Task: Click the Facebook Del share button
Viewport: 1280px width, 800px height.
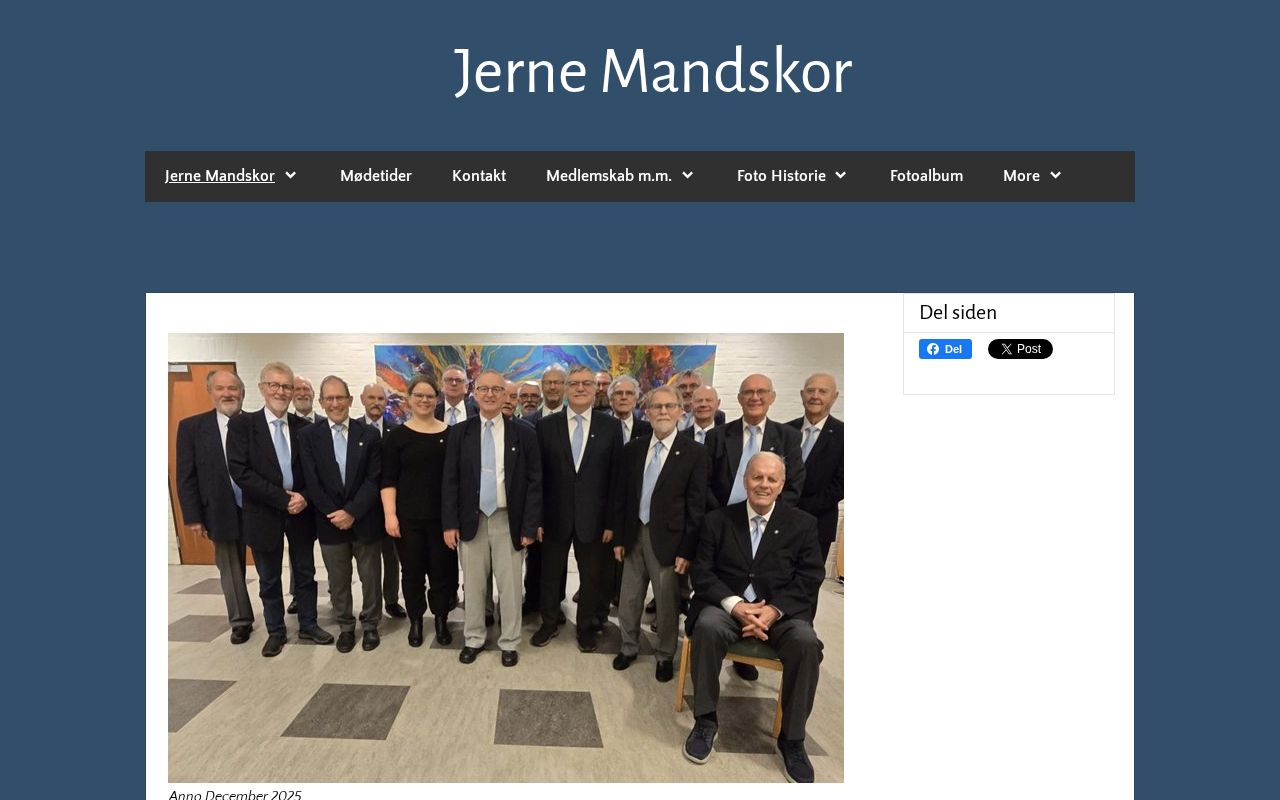Action: click(945, 349)
